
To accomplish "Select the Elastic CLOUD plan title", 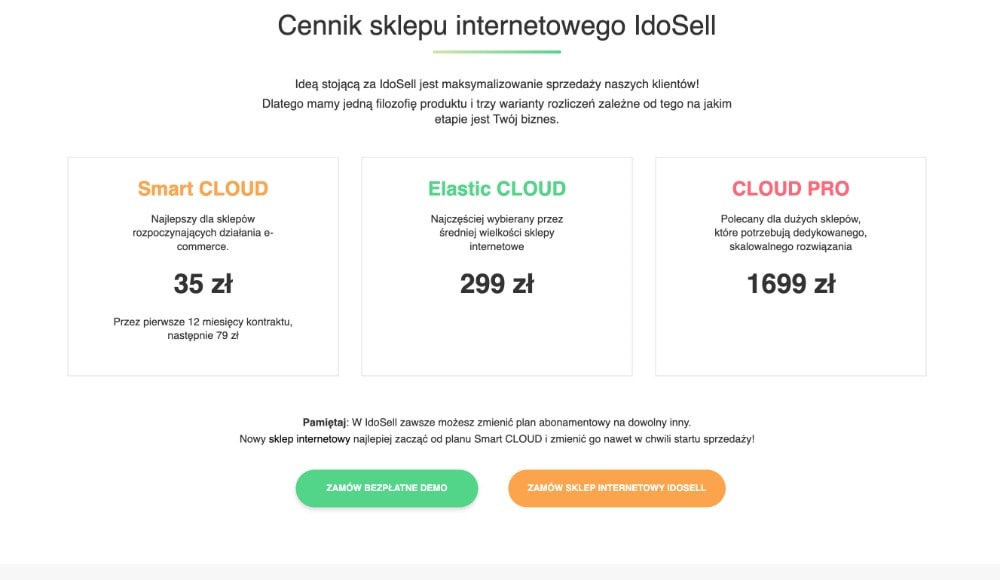I will (497, 188).
